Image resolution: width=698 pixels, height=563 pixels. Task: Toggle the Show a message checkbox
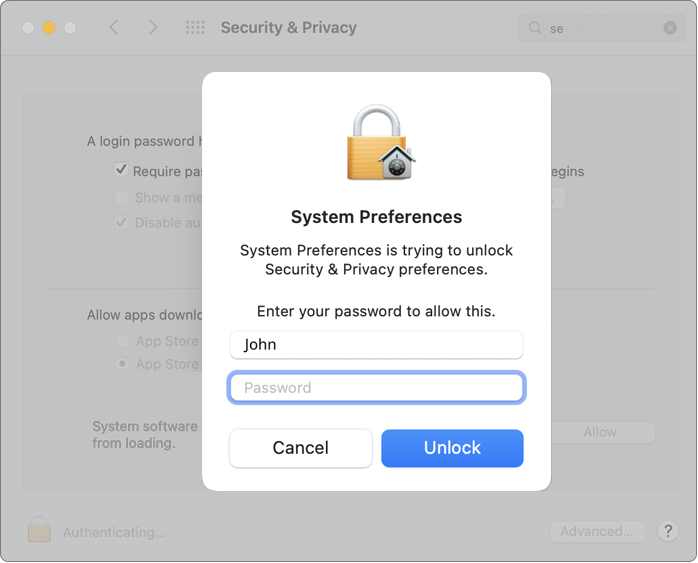pos(121,197)
